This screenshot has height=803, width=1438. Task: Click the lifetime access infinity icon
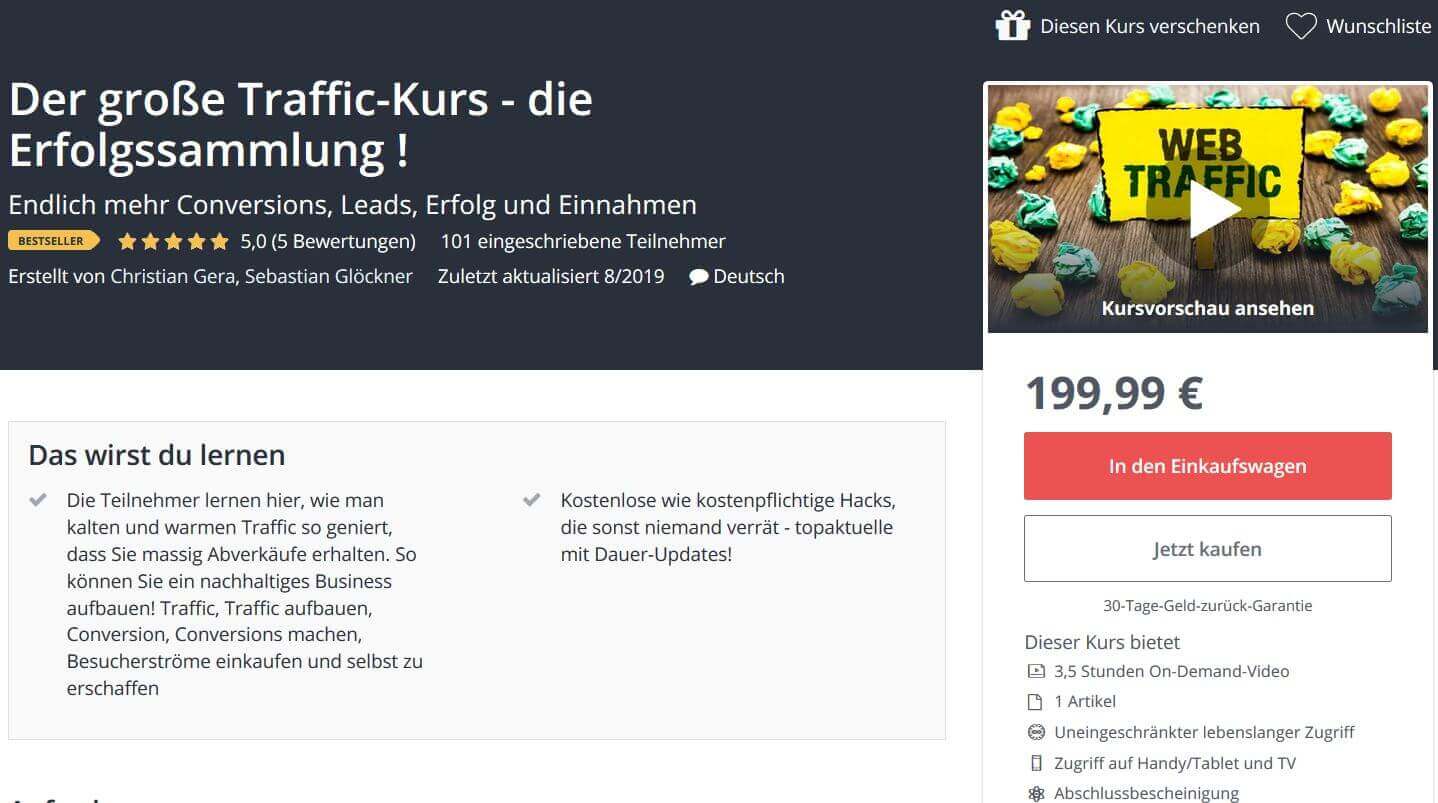(x=1035, y=732)
